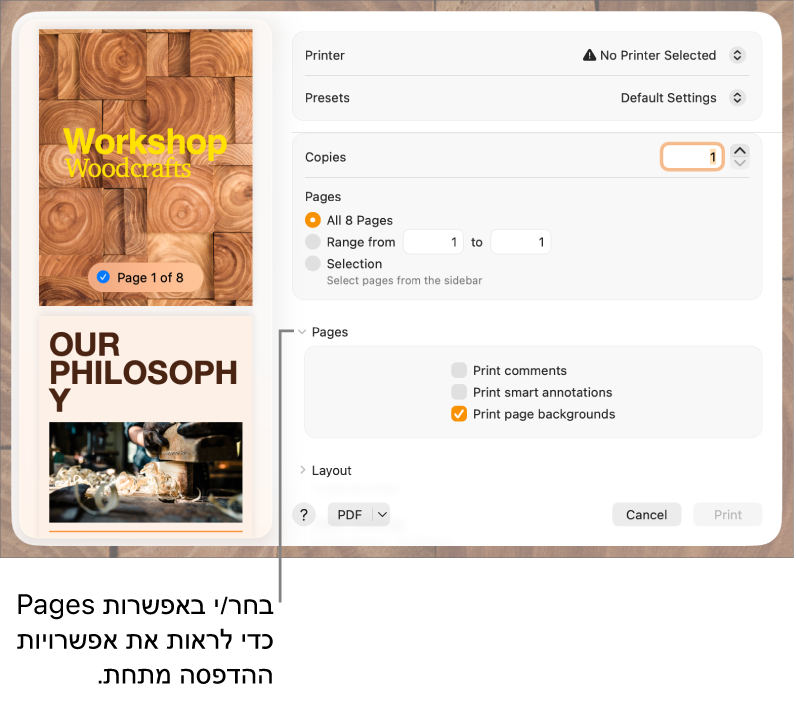Screen dimensions: 796x702
Task: Click the Copies decrement down arrow
Action: [740, 163]
